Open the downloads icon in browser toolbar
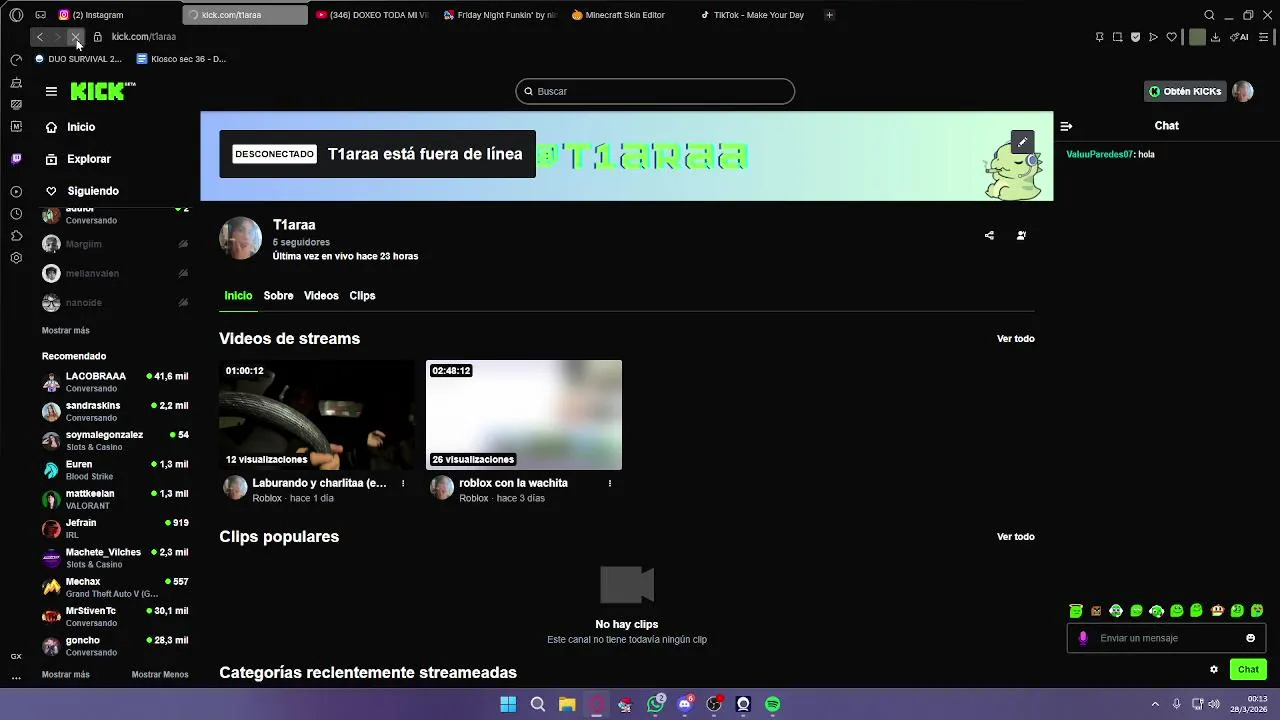This screenshot has height=720, width=1280. point(1215,37)
